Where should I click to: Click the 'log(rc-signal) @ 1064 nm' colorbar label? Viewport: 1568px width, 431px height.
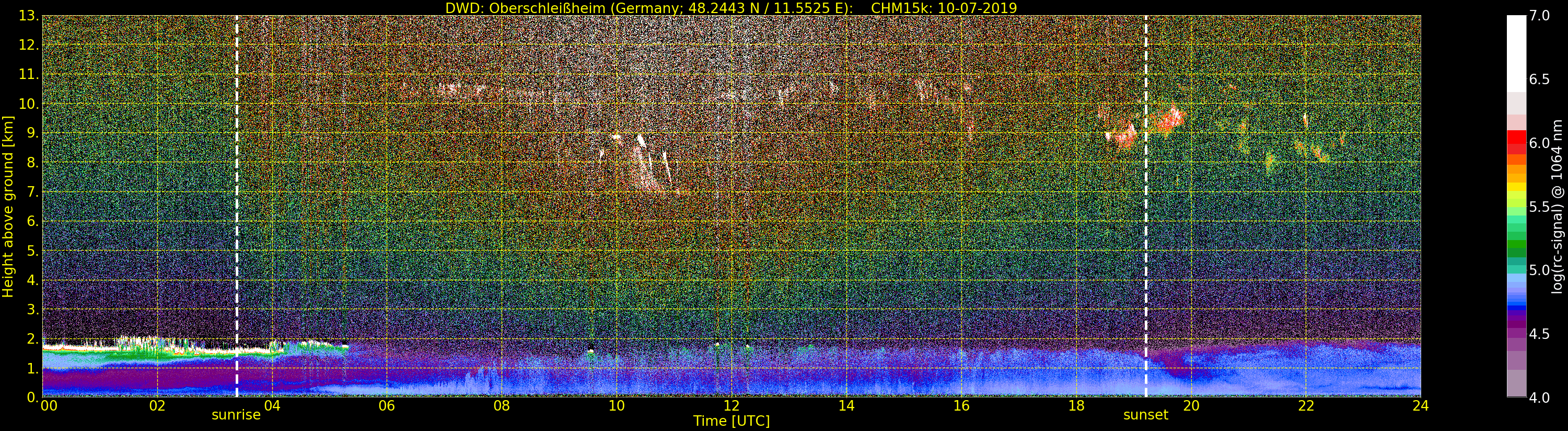click(1558, 206)
